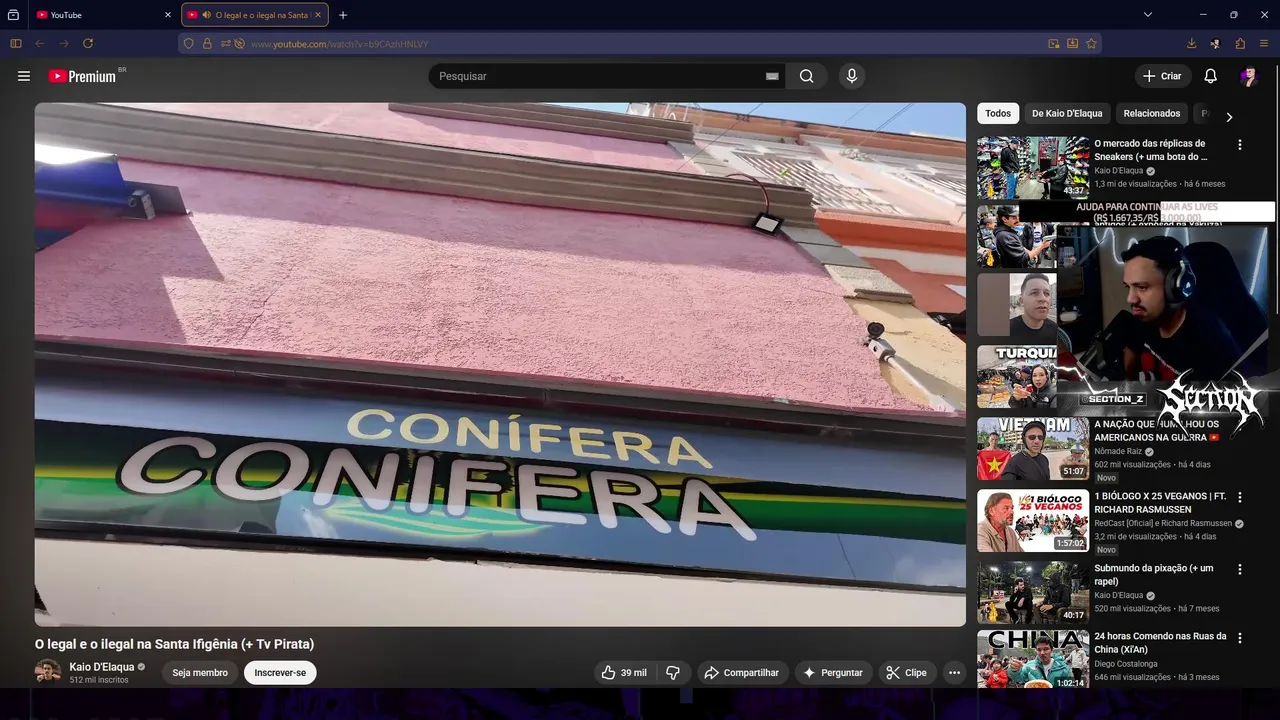
Task: Subscribe with Inscrever-se button
Action: click(280, 673)
